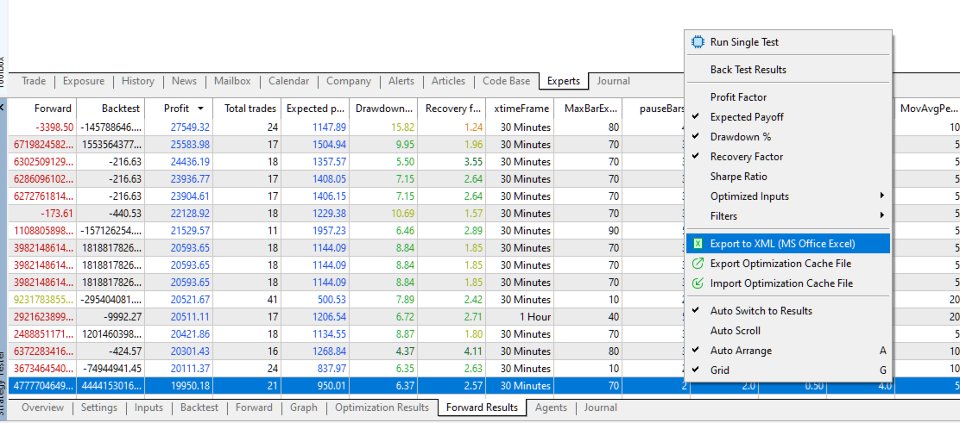Open the Strategy Tester Journal tab next to Agents
The height and width of the screenshot is (423, 960).
click(x=600, y=408)
